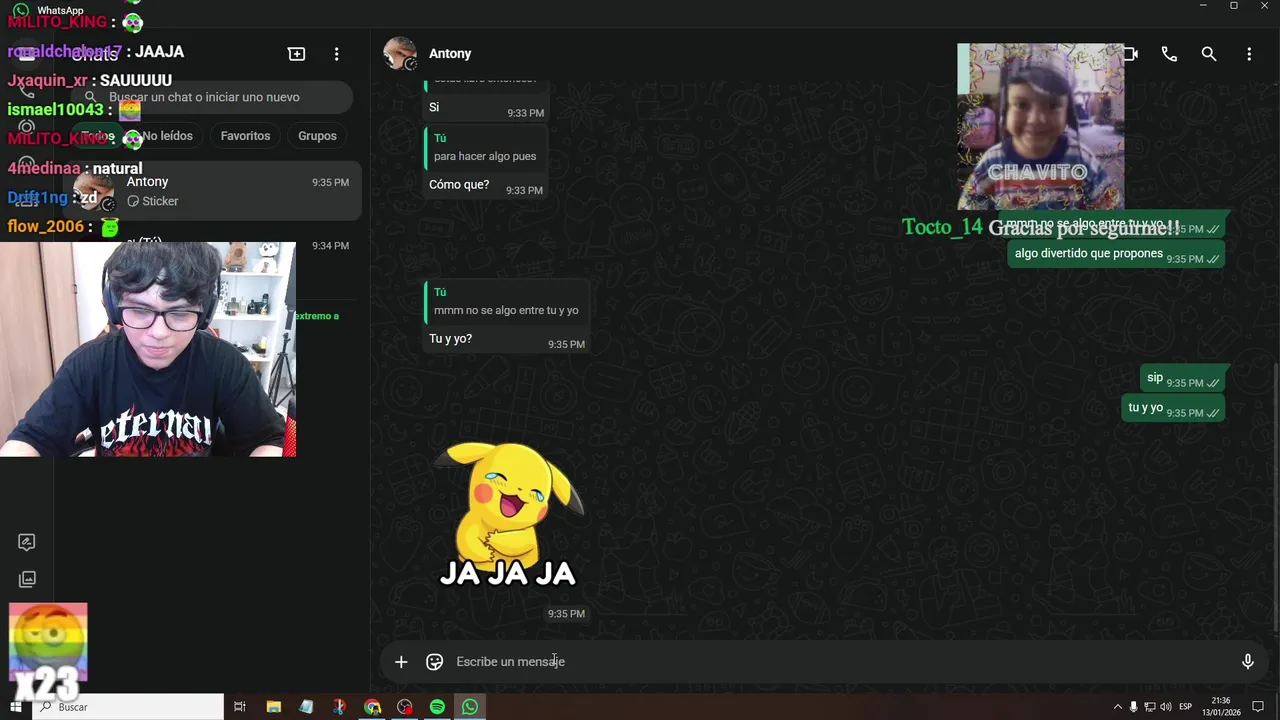Viewport: 1280px width, 720px height.
Task: Open the sidebar icon above the media icon
Action: tap(27, 542)
